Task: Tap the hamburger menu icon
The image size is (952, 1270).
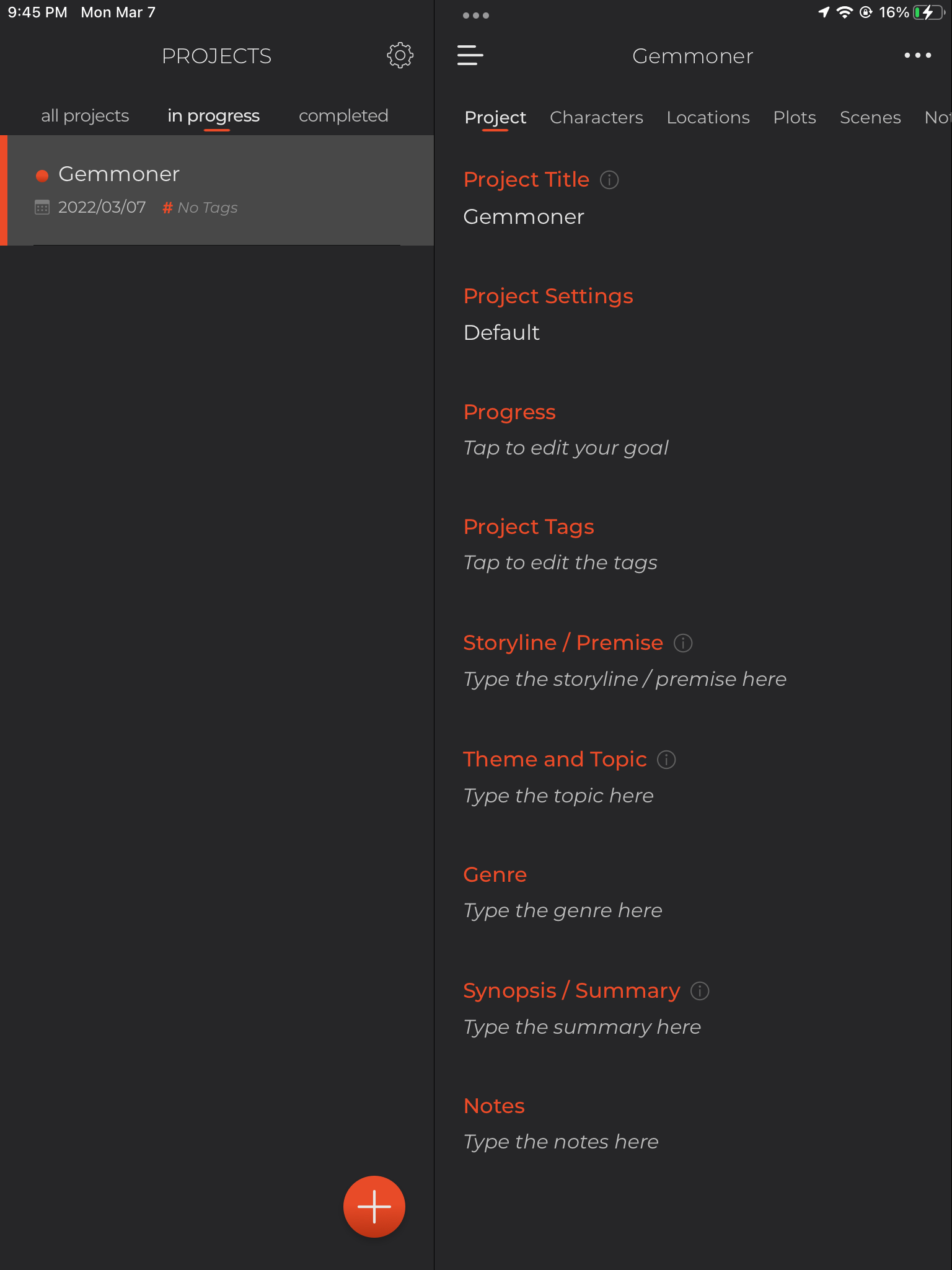Action: click(x=470, y=55)
